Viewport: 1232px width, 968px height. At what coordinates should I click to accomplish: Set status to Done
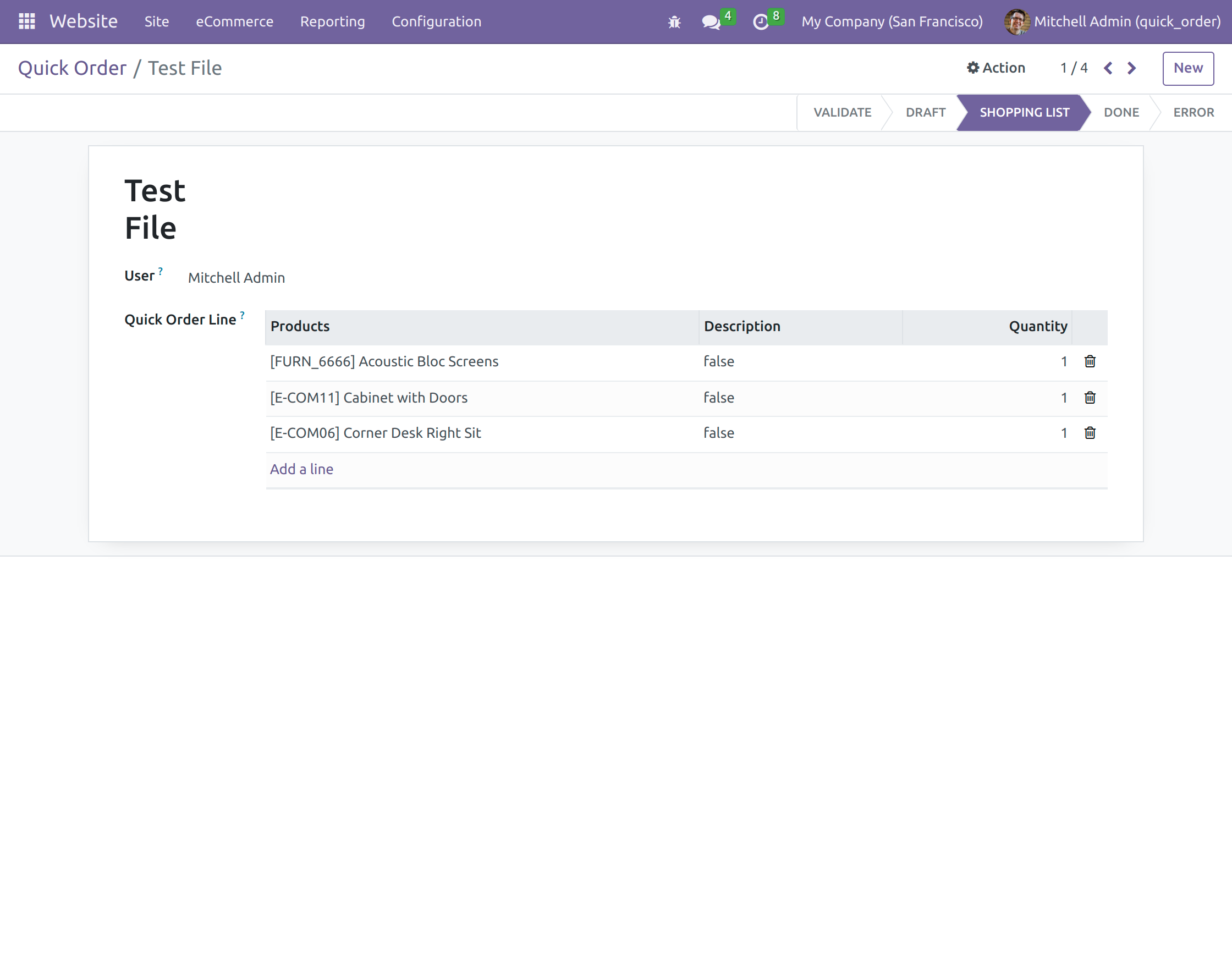[1120, 112]
